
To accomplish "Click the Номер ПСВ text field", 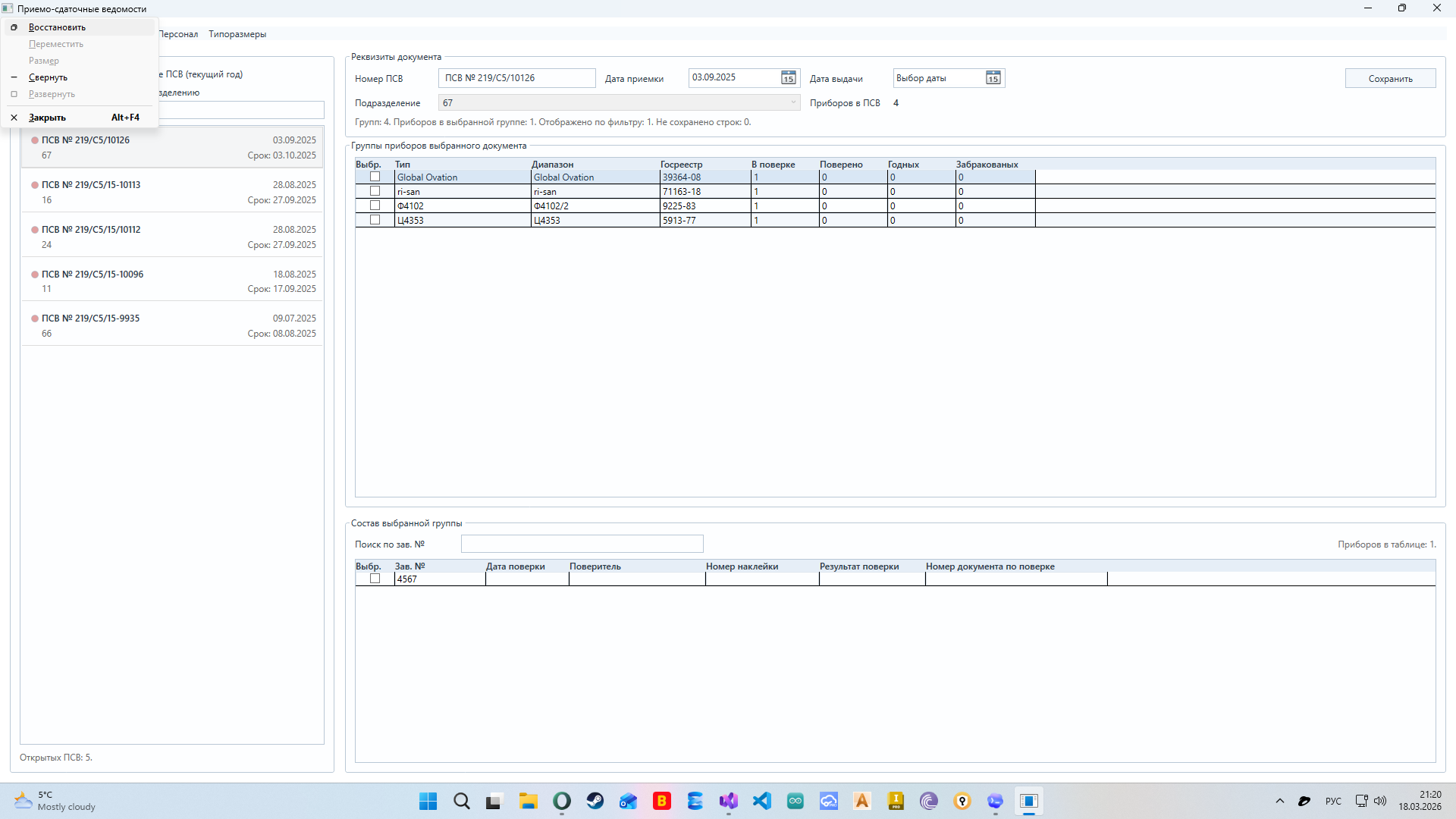I will pyautogui.click(x=516, y=78).
